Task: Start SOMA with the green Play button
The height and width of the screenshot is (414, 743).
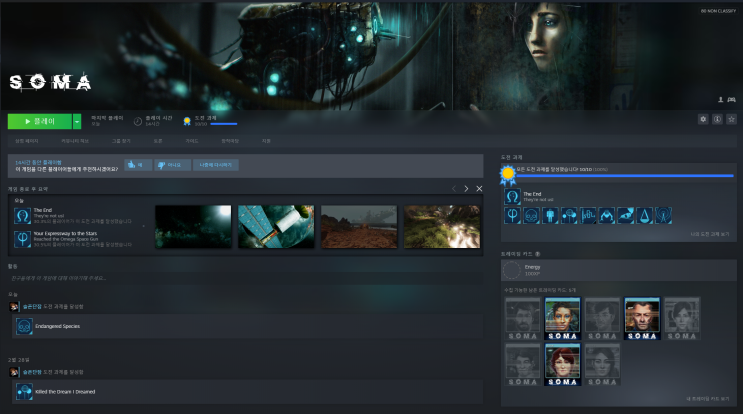Action: (x=40, y=121)
